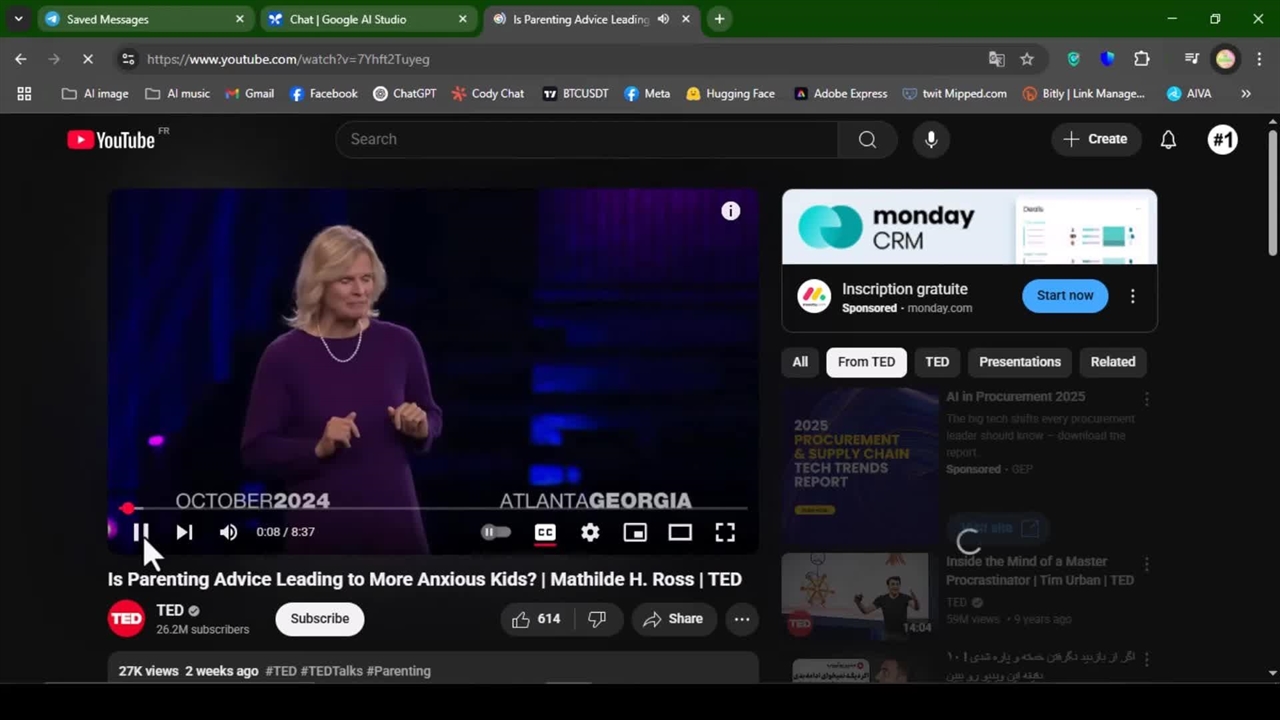
Task: Skip to the next video
Action: pyautogui.click(x=184, y=532)
